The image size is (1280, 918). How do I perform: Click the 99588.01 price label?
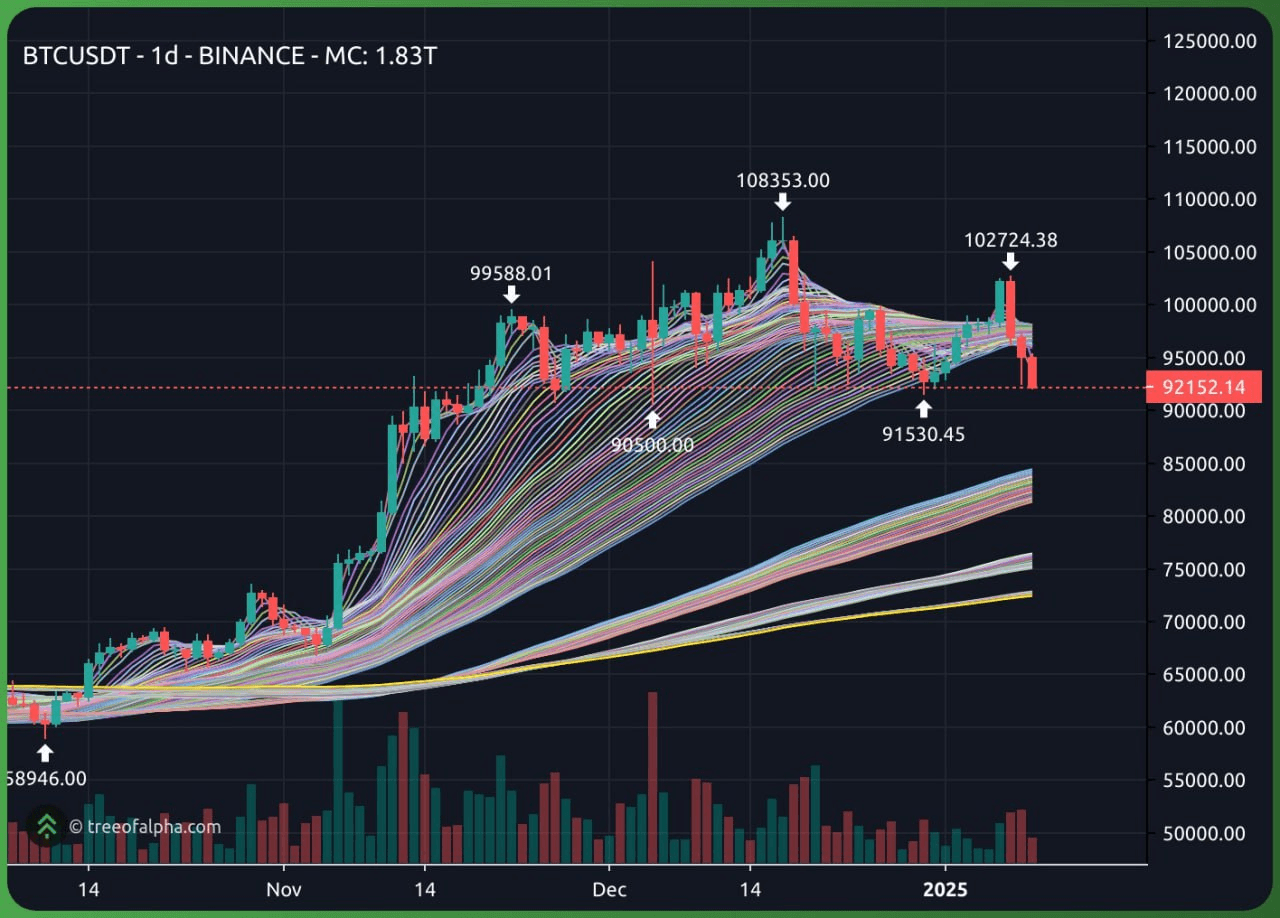click(511, 273)
